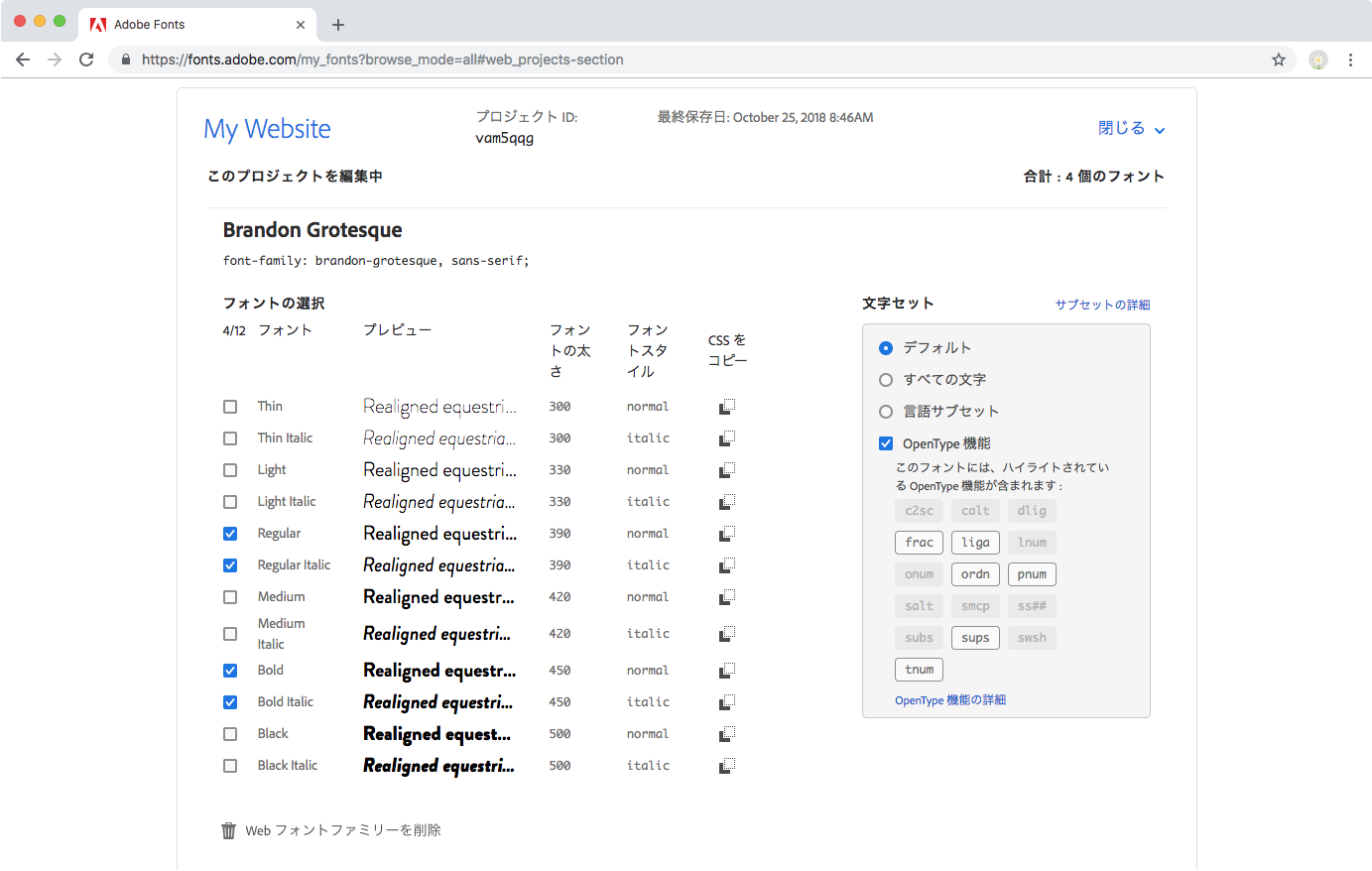Enable the Light font checkbox

(x=230, y=470)
